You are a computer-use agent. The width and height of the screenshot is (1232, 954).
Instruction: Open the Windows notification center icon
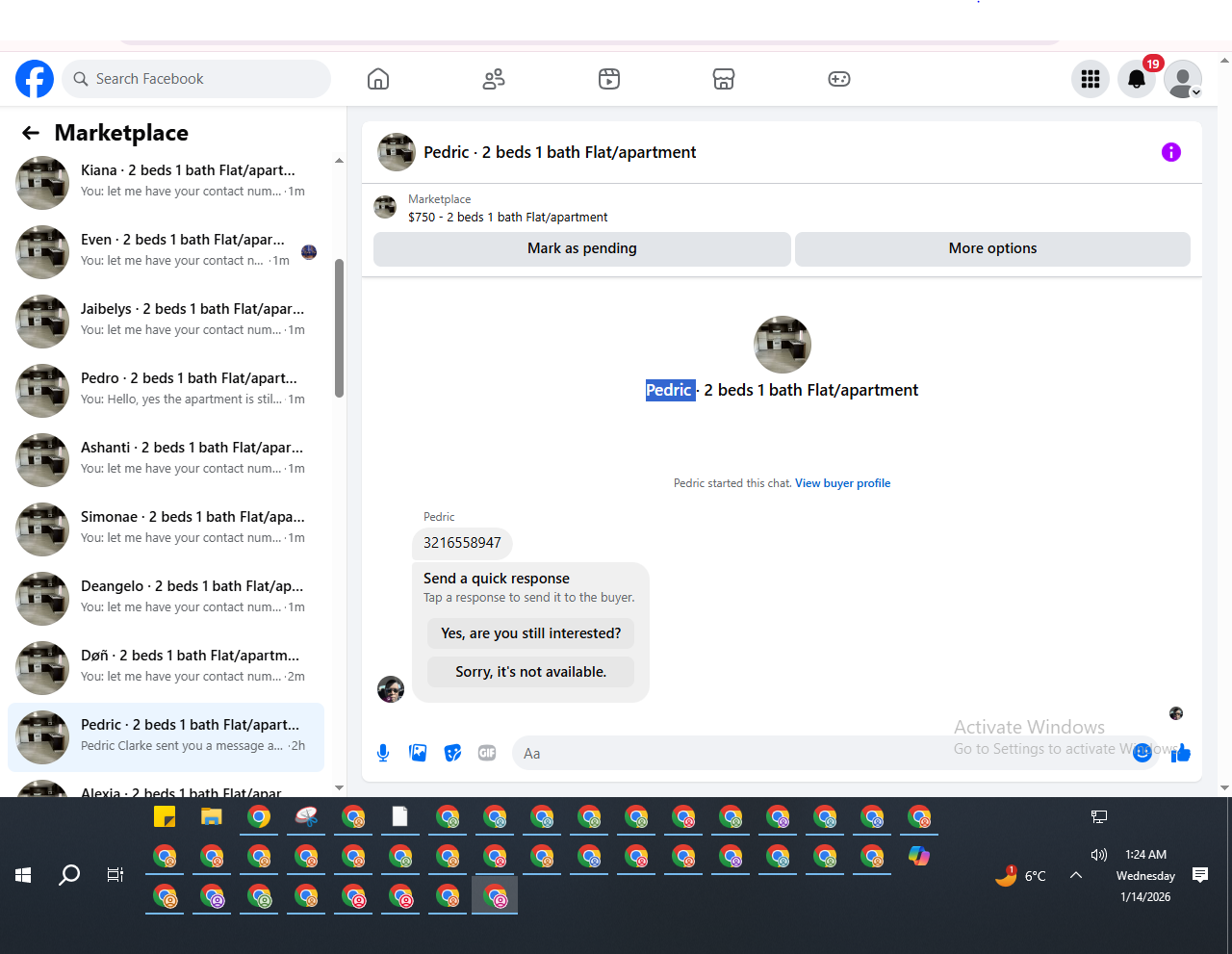[x=1200, y=875]
